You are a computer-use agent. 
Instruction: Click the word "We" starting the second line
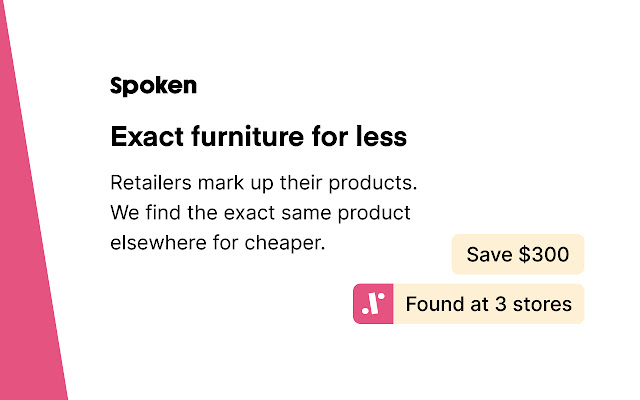click(x=124, y=213)
